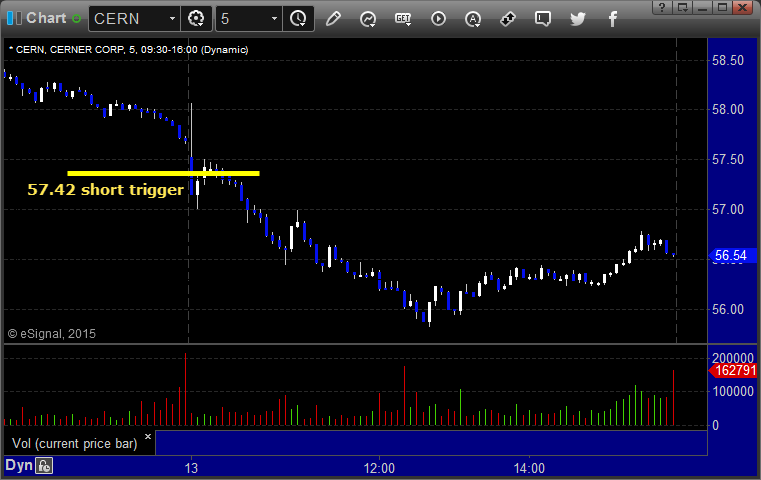The width and height of the screenshot is (761, 480).
Task: Open the comment bubble icon
Action: click(543, 19)
